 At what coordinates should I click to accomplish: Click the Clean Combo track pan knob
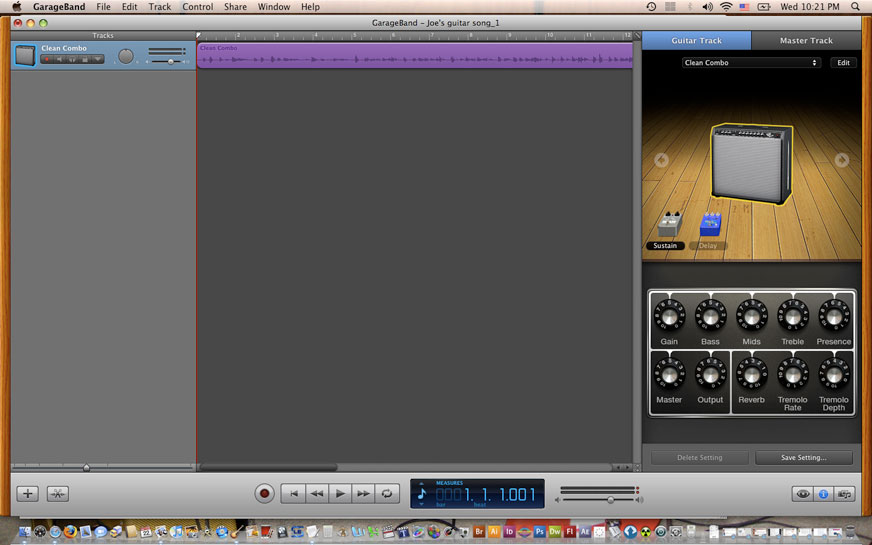126,56
